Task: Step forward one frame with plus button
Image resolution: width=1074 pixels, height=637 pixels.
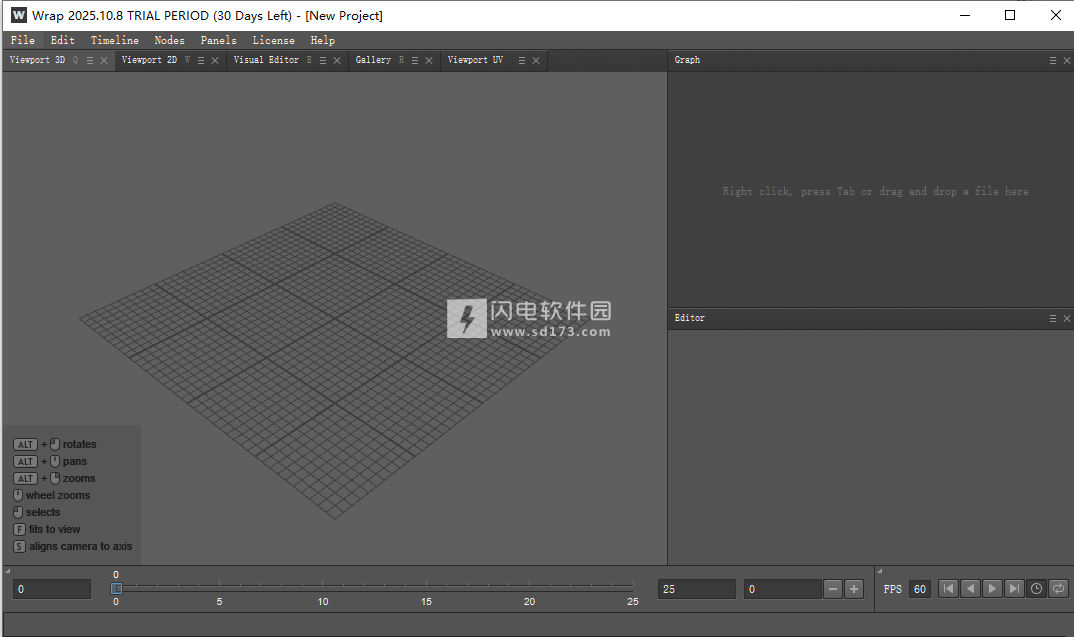Action: [854, 589]
